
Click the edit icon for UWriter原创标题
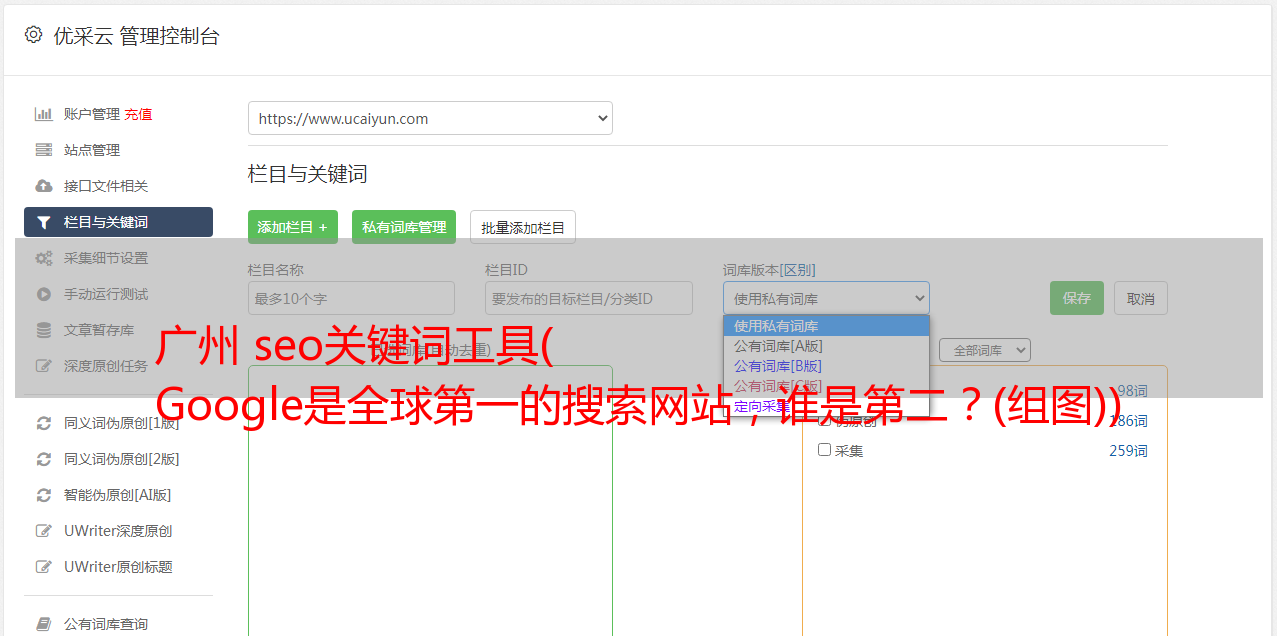44,567
